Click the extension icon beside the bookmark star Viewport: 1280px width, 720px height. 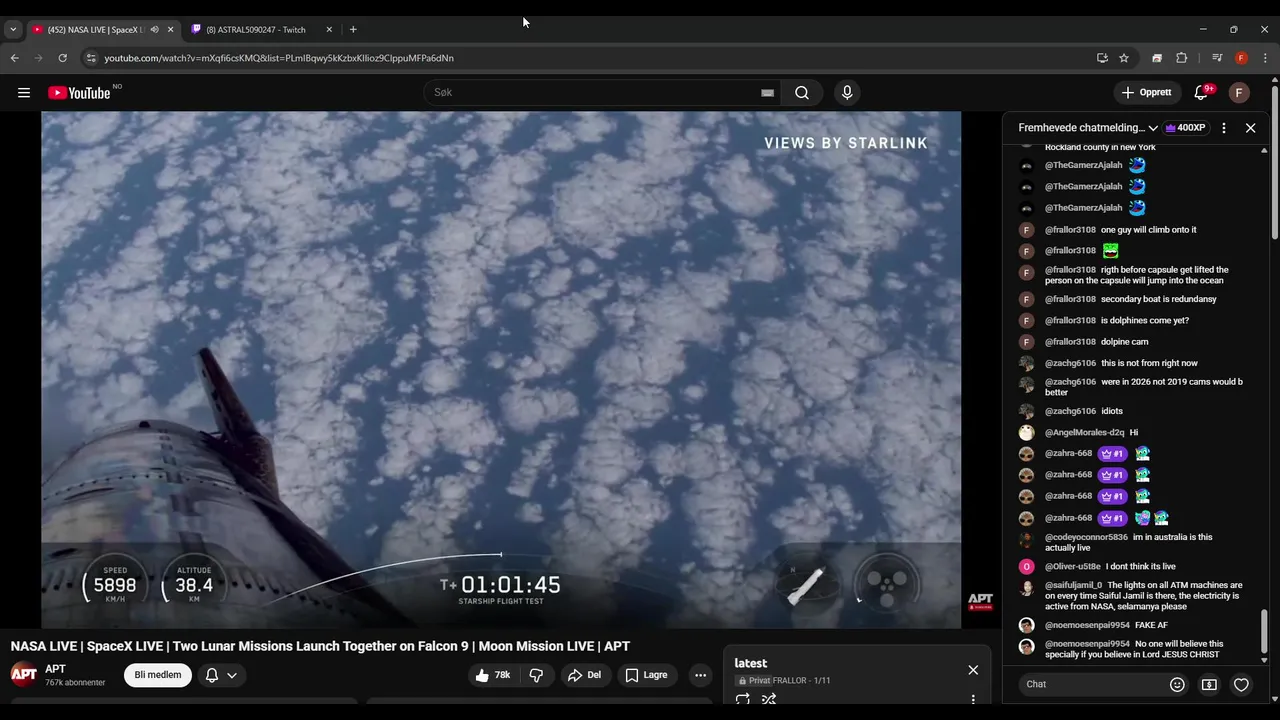tap(1157, 58)
